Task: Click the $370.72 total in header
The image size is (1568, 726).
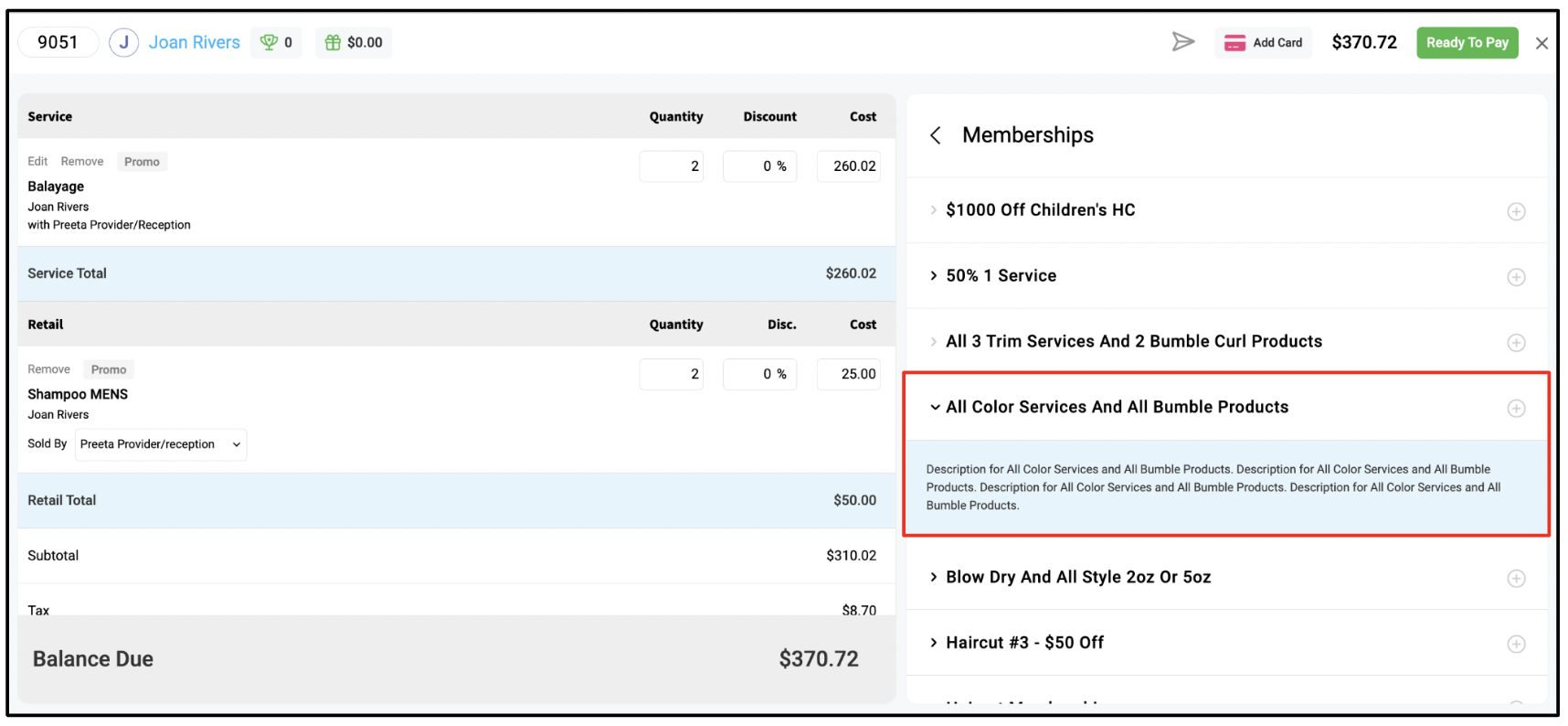Action: pyautogui.click(x=1364, y=42)
